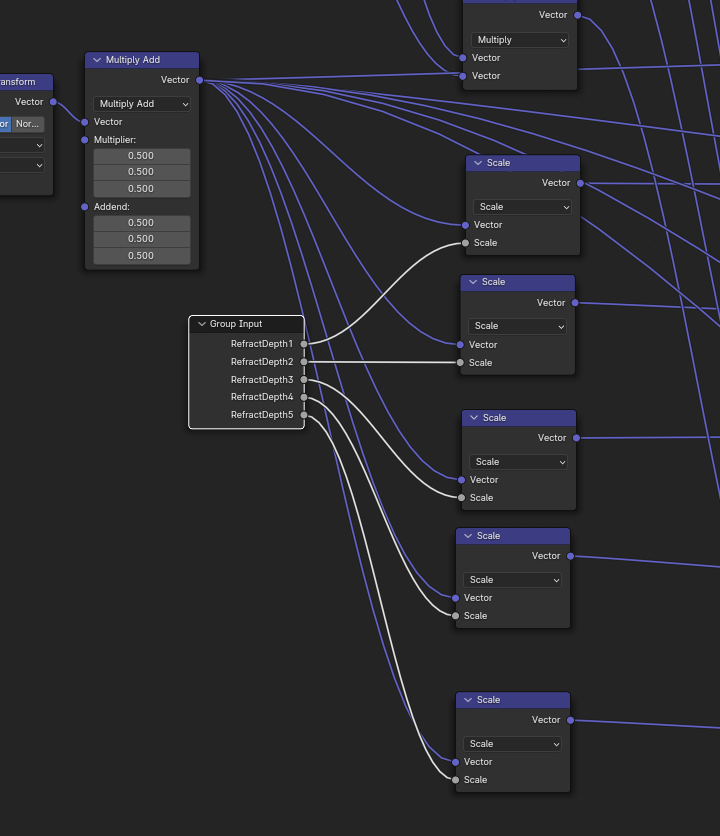Select the Group Input node header
Screen dimensions: 720x836
(246, 324)
